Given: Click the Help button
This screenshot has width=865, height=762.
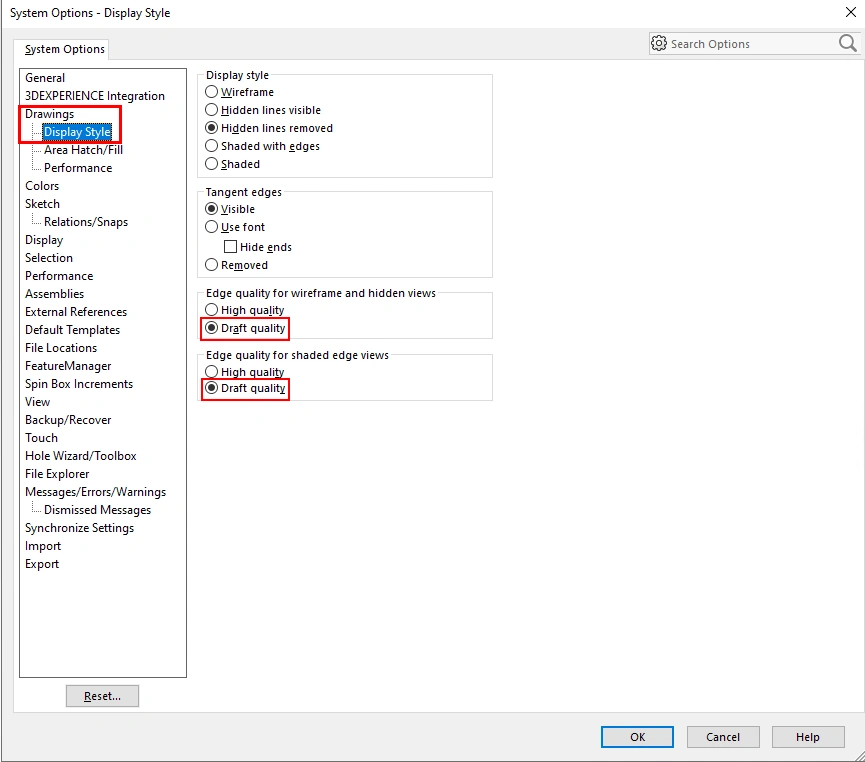Looking at the screenshot, I should click(x=808, y=737).
